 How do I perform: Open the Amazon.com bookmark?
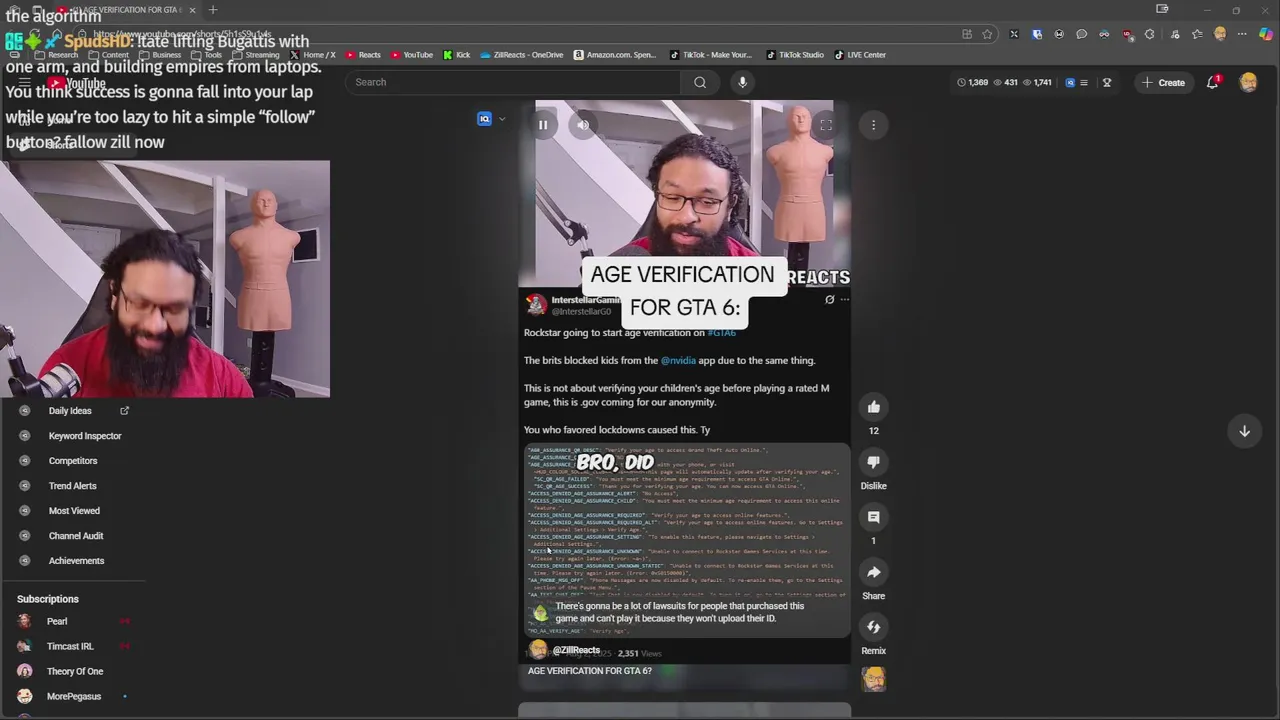(x=616, y=55)
